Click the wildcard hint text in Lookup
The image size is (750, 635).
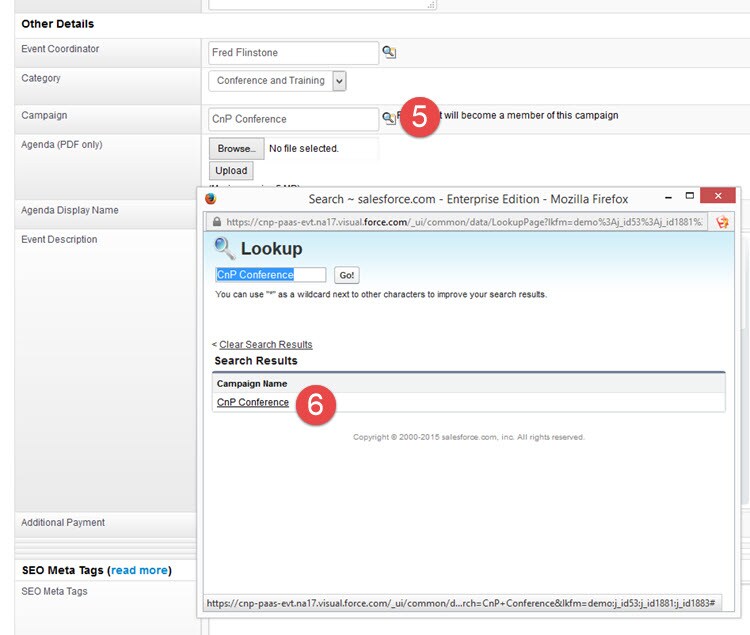pos(381,294)
